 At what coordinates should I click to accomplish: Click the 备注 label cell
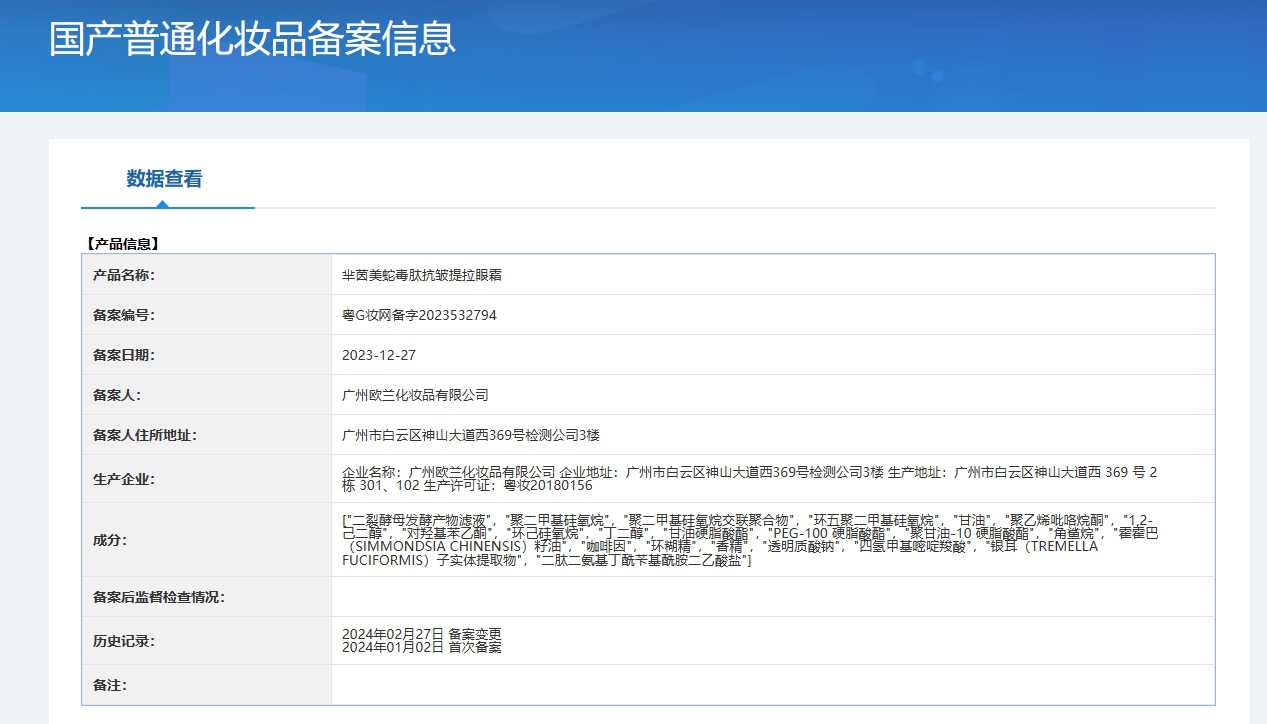(x=207, y=685)
